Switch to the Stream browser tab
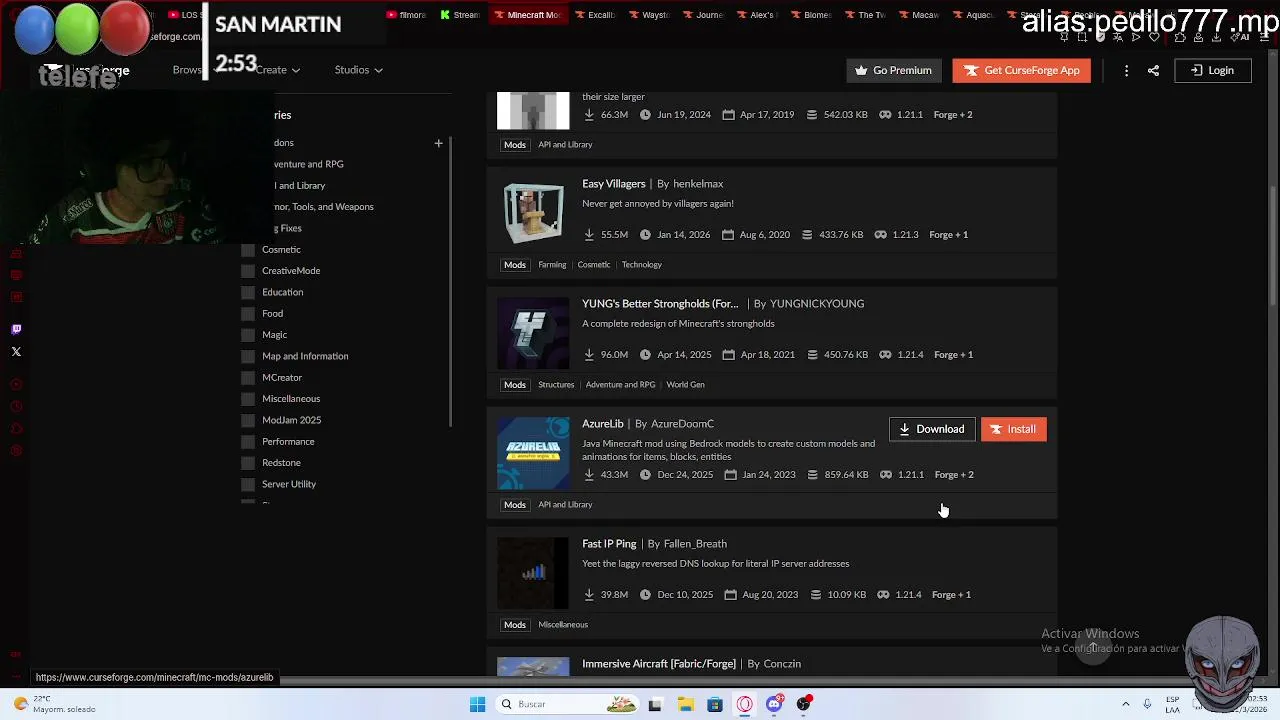 tap(460, 15)
